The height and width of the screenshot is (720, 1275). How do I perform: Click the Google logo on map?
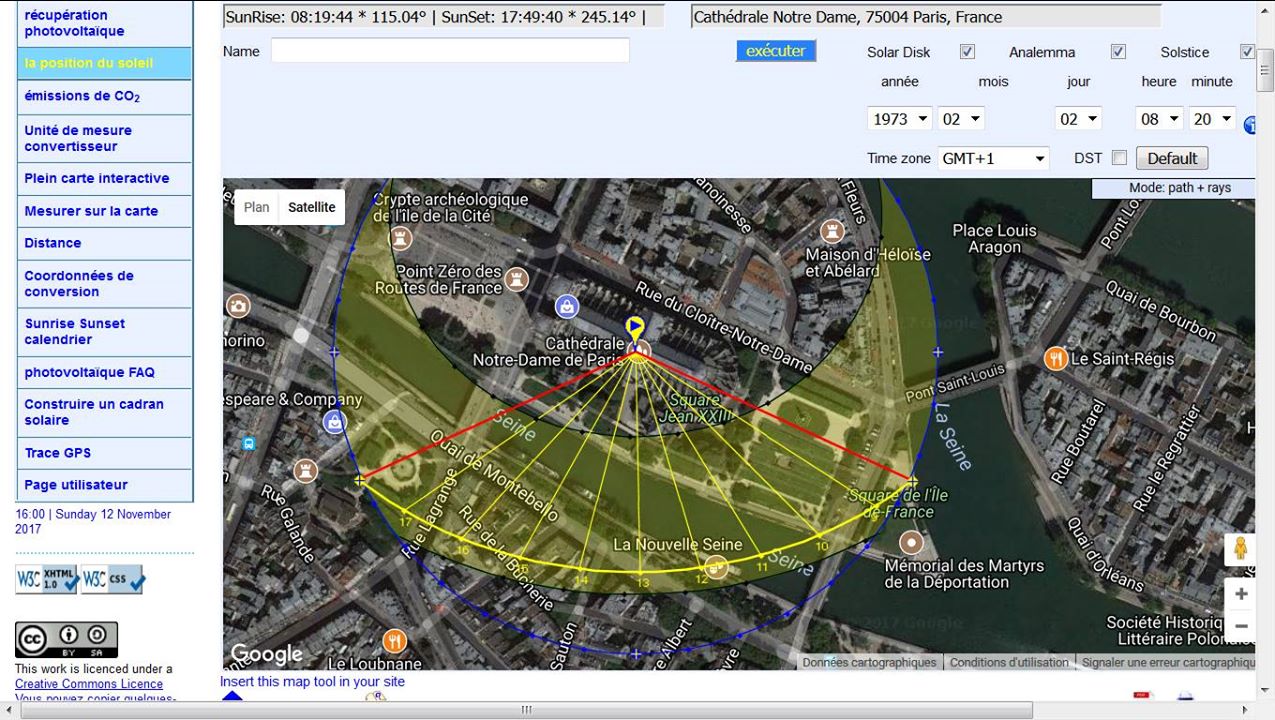click(266, 654)
